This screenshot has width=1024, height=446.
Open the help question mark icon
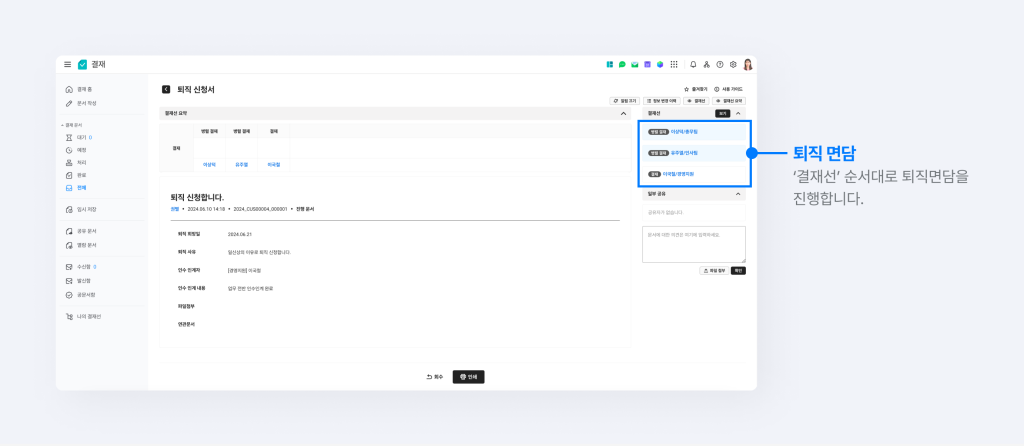tap(720, 64)
